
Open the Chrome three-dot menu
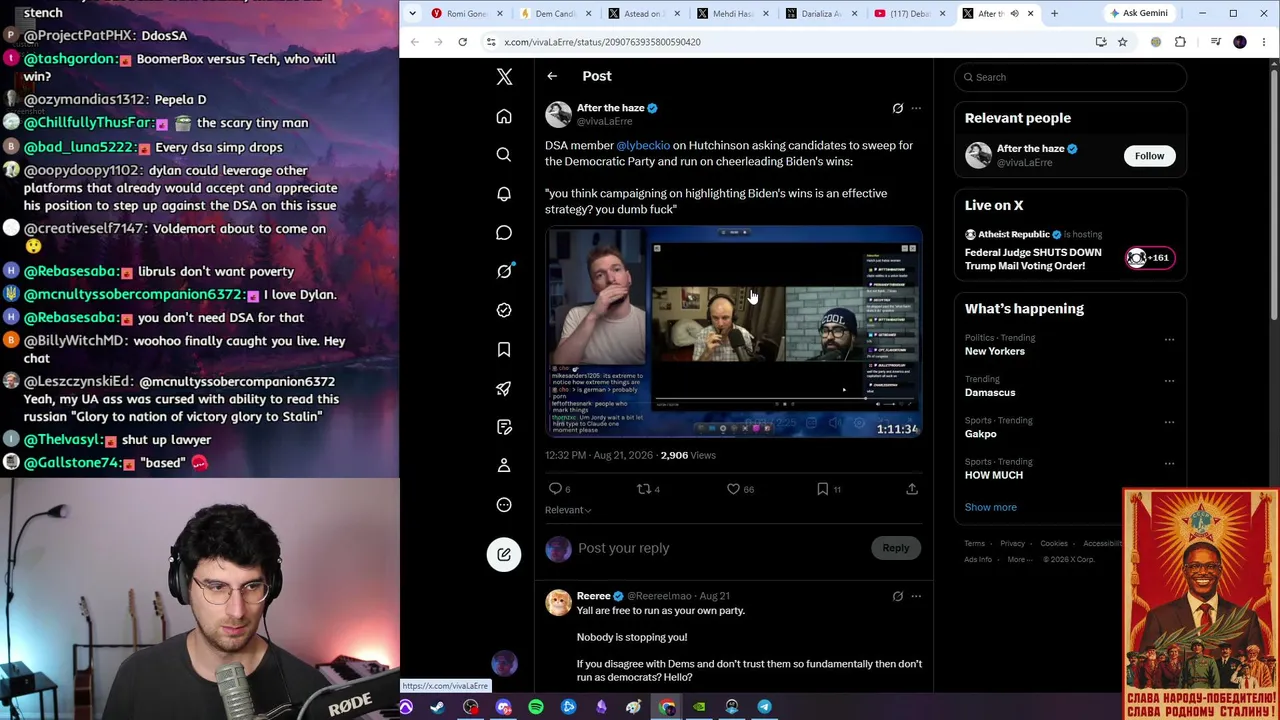(x=1264, y=42)
